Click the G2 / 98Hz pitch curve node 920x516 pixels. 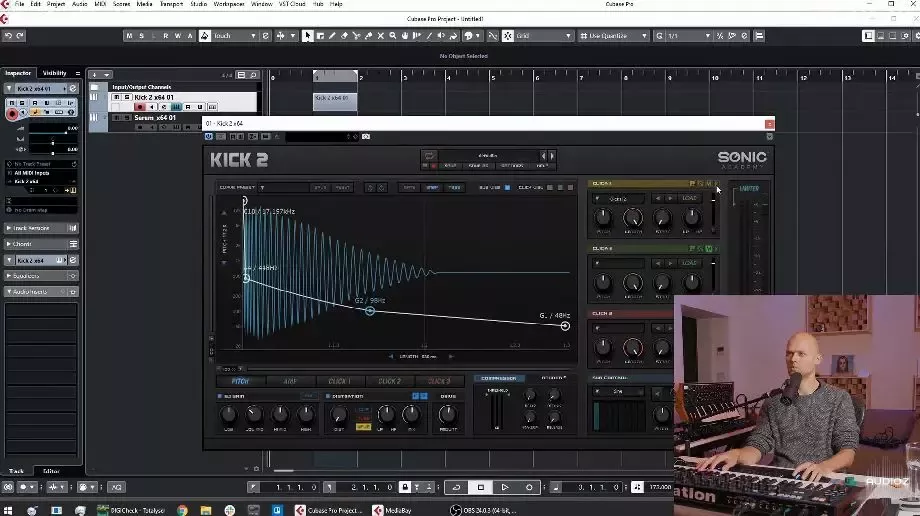[x=370, y=311]
